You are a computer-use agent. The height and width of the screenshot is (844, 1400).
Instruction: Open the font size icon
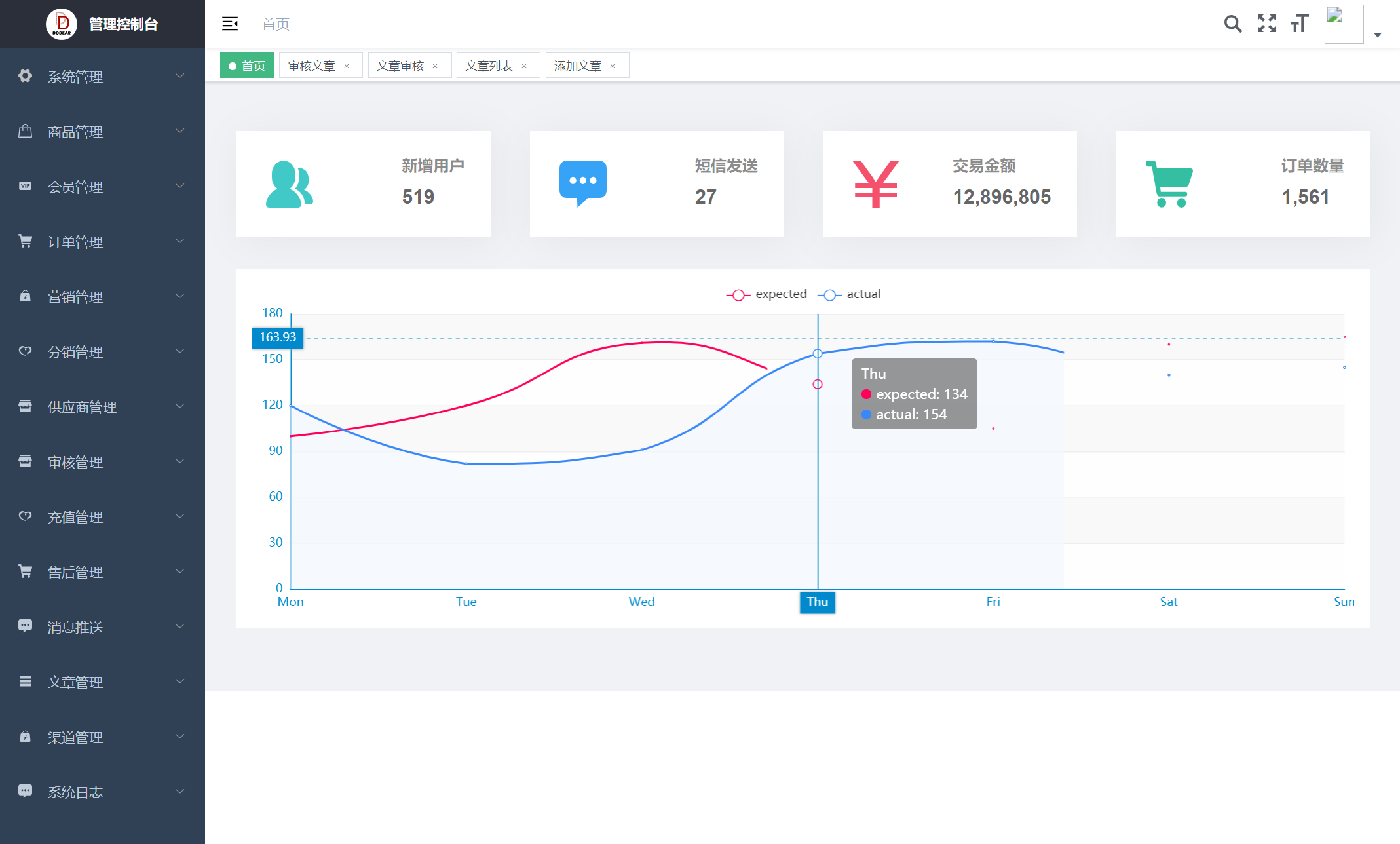1300,24
